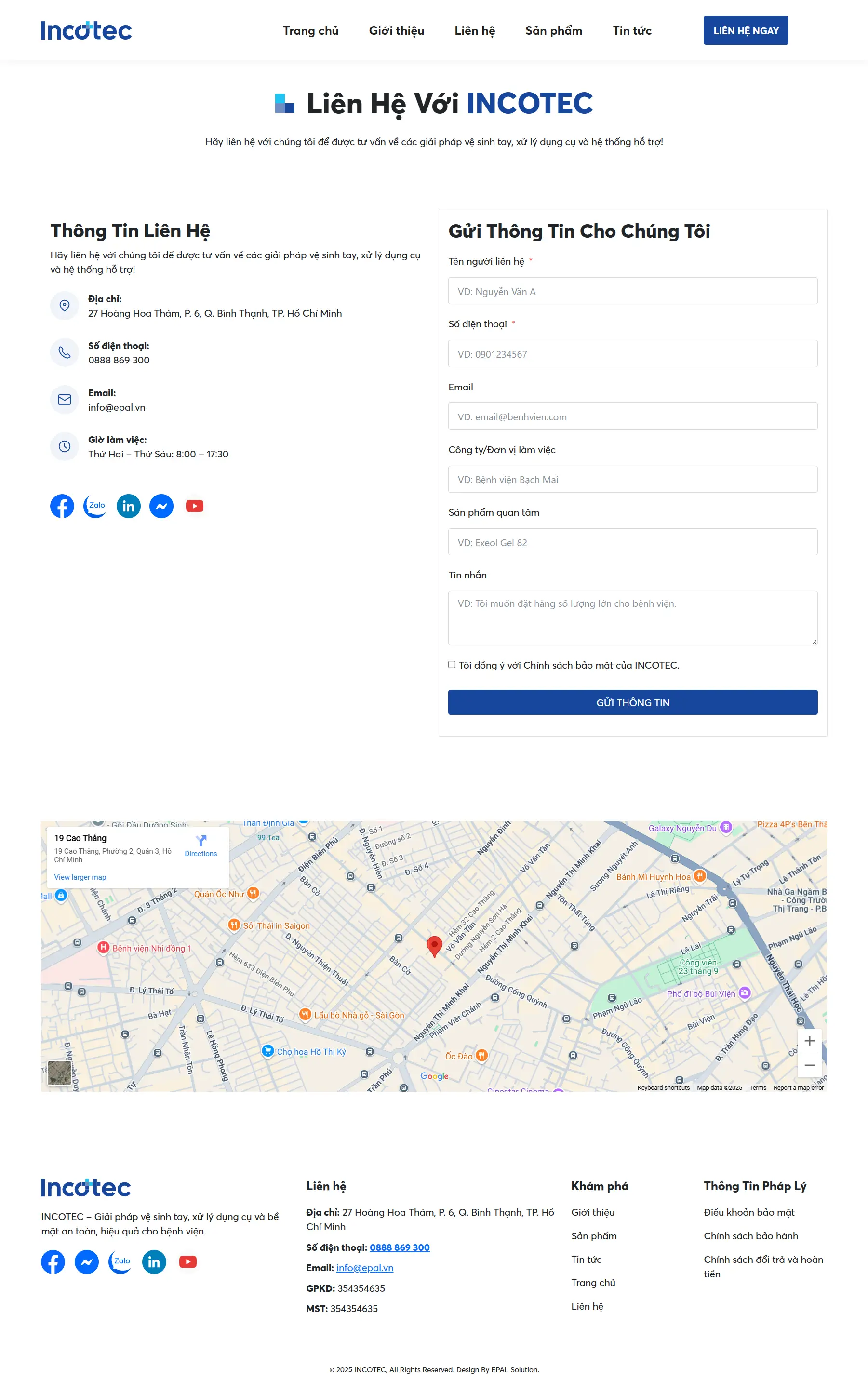This screenshot has height=1381, width=868.
Task: Click the footer text "GPKD: 354354635"
Action: point(346,1288)
